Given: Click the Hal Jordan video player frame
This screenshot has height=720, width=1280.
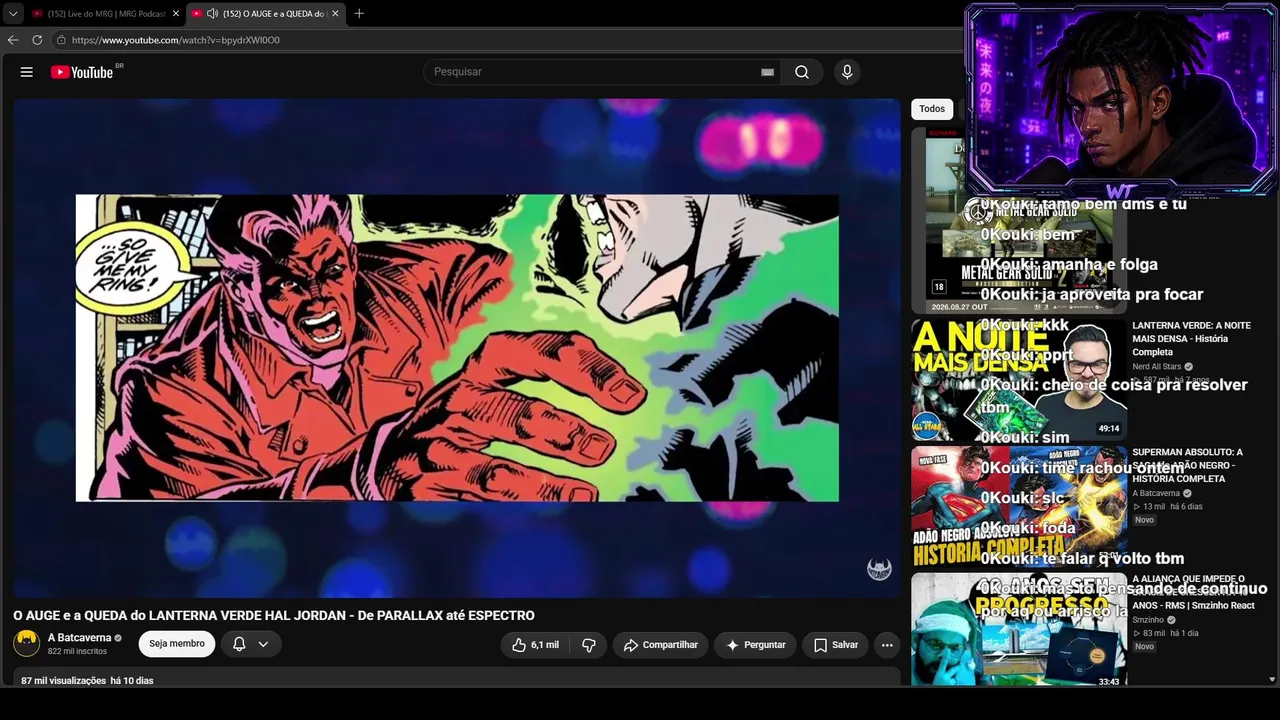Looking at the screenshot, I should (x=457, y=348).
